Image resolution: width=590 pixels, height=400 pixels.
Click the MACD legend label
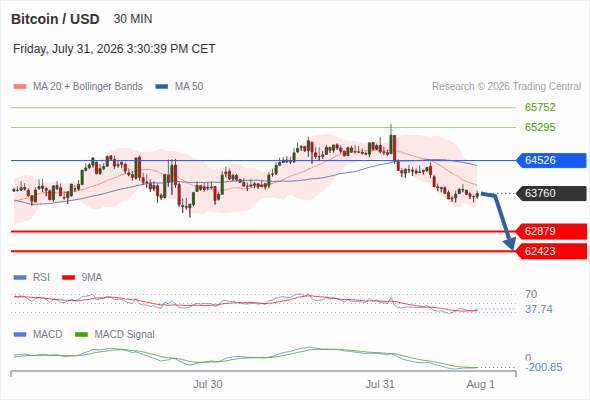click(47, 334)
